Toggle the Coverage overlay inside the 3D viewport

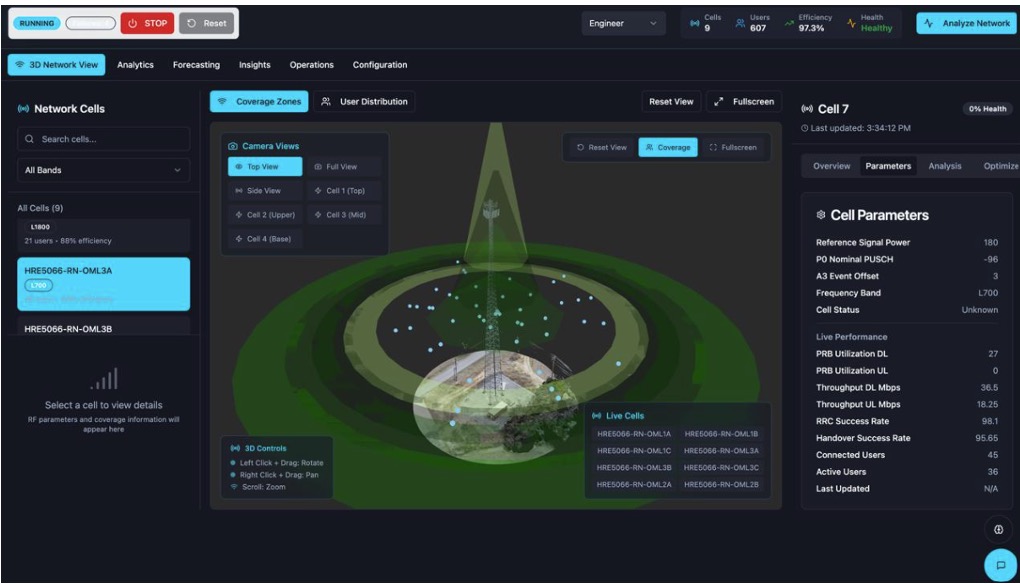tap(668, 147)
